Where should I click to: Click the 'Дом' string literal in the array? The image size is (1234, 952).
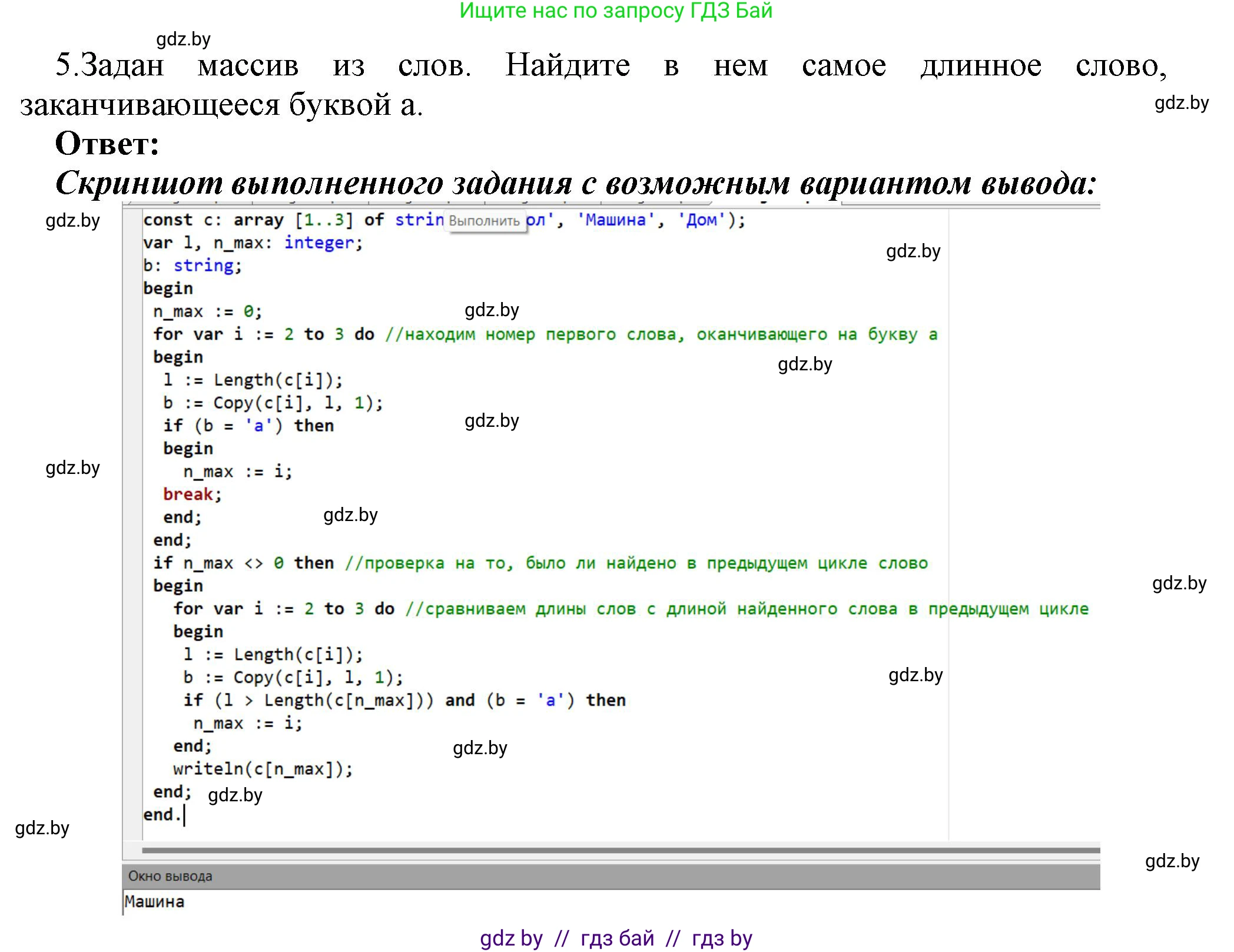(701, 220)
